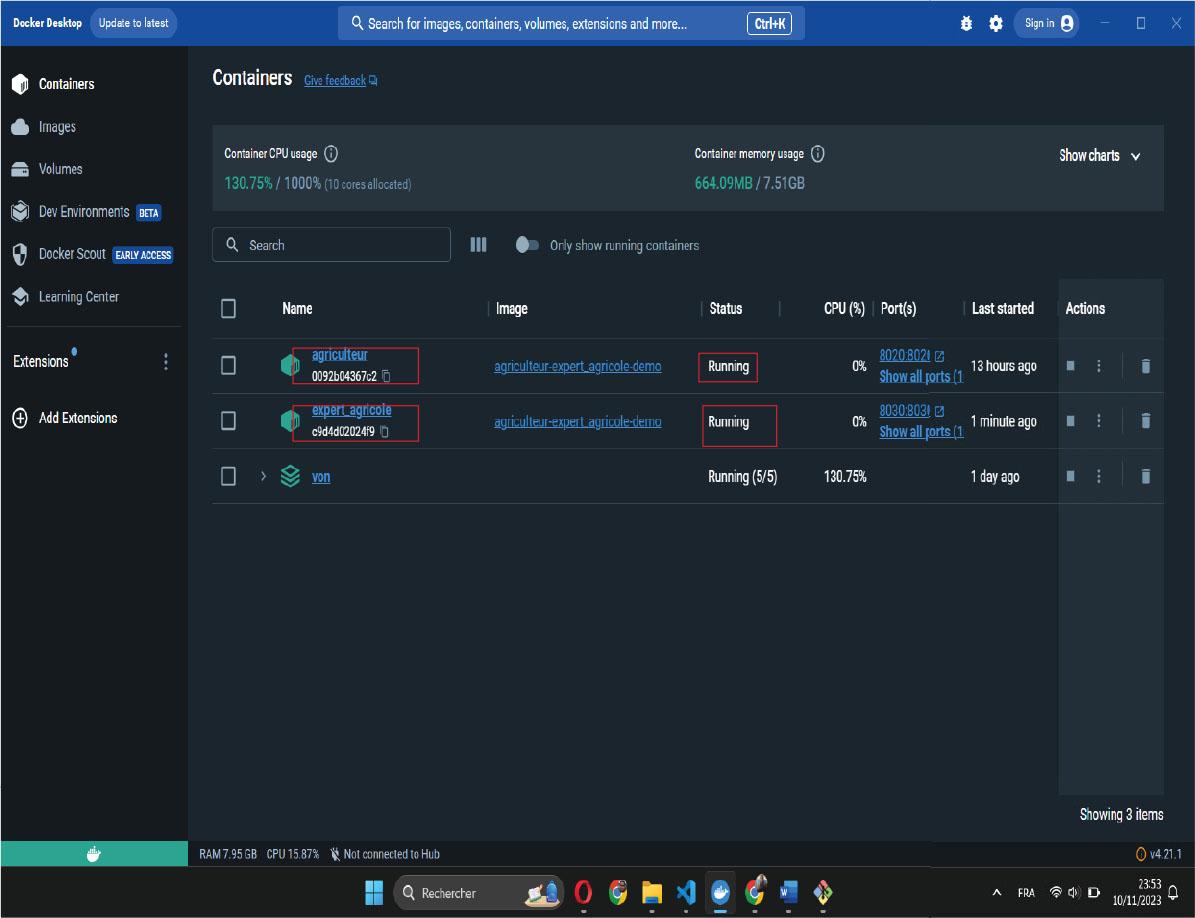Click the Container CPU usage info icon
Viewport: 1195px width, 918px height.
coord(331,154)
